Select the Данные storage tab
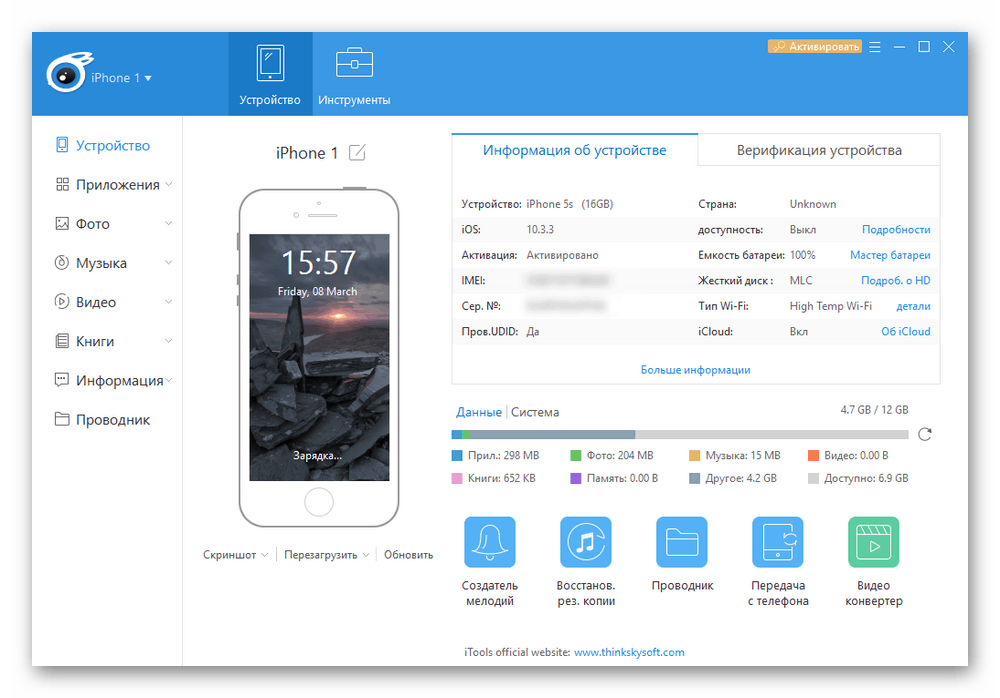 (x=479, y=412)
